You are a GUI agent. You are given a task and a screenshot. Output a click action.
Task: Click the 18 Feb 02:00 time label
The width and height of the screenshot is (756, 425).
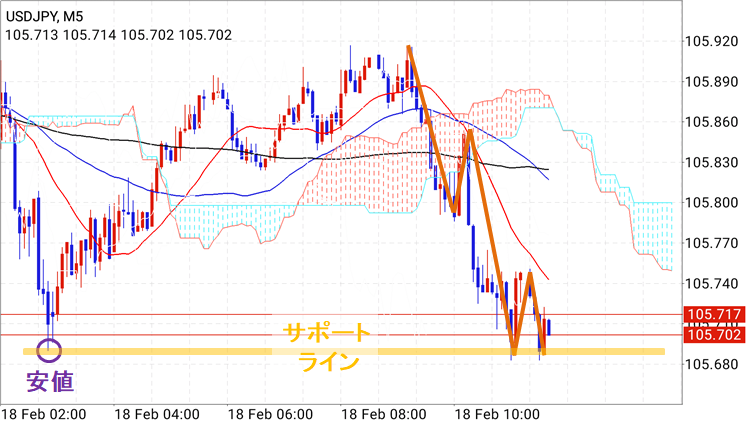[44, 413]
